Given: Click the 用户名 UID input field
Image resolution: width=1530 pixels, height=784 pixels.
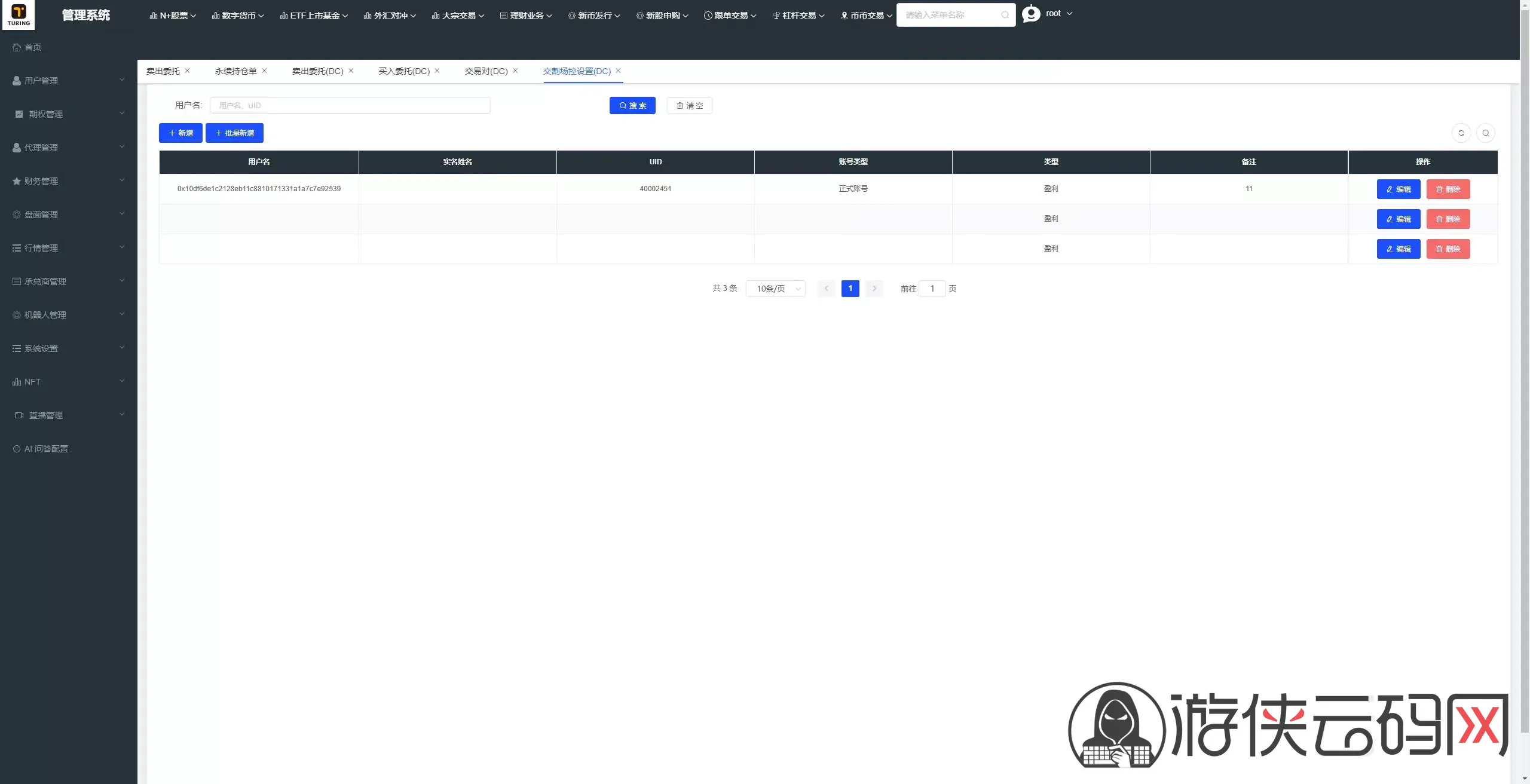Looking at the screenshot, I should tap(350, 105).
